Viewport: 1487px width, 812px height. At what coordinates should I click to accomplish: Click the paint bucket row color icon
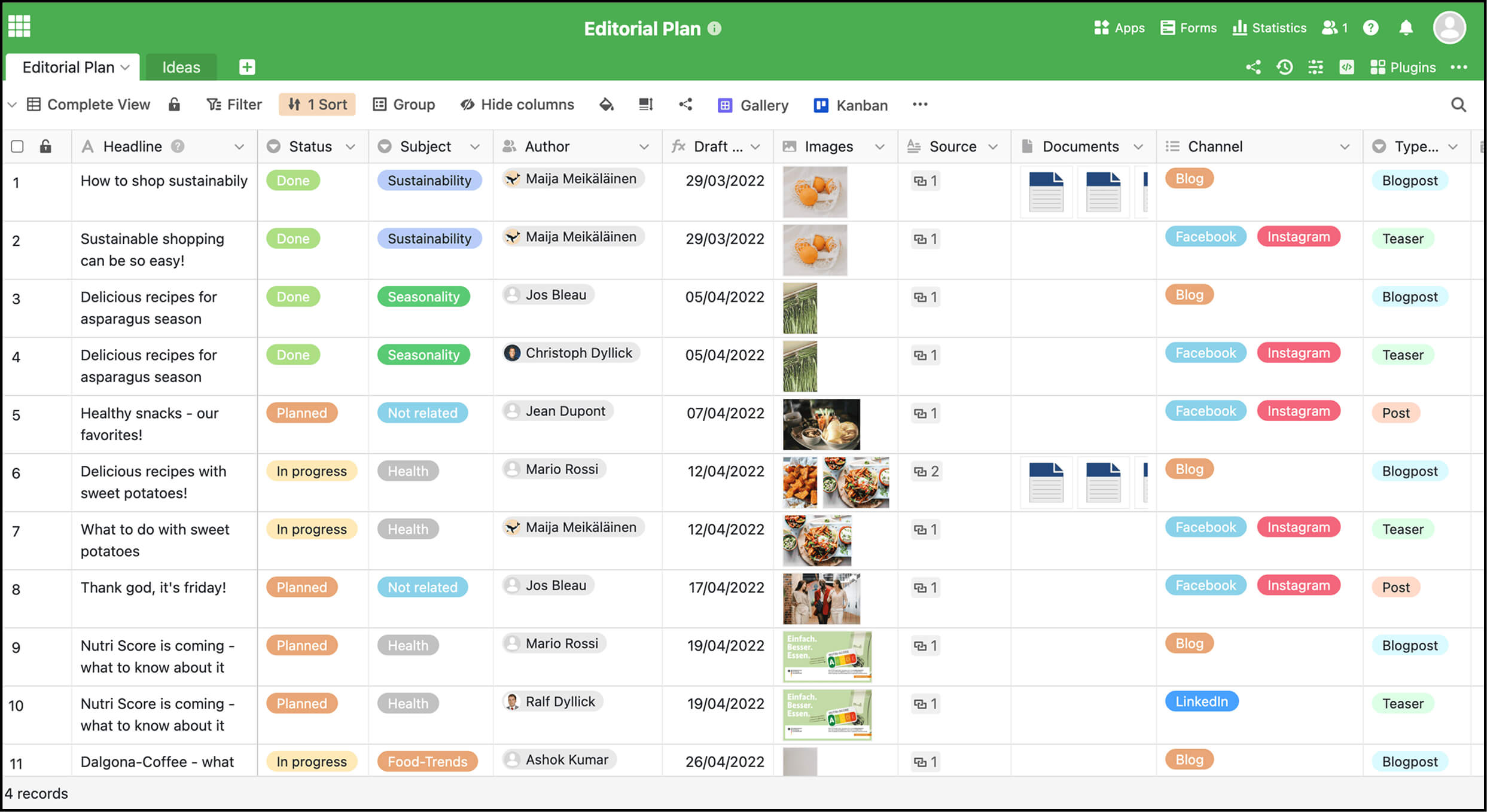[607, 105]
